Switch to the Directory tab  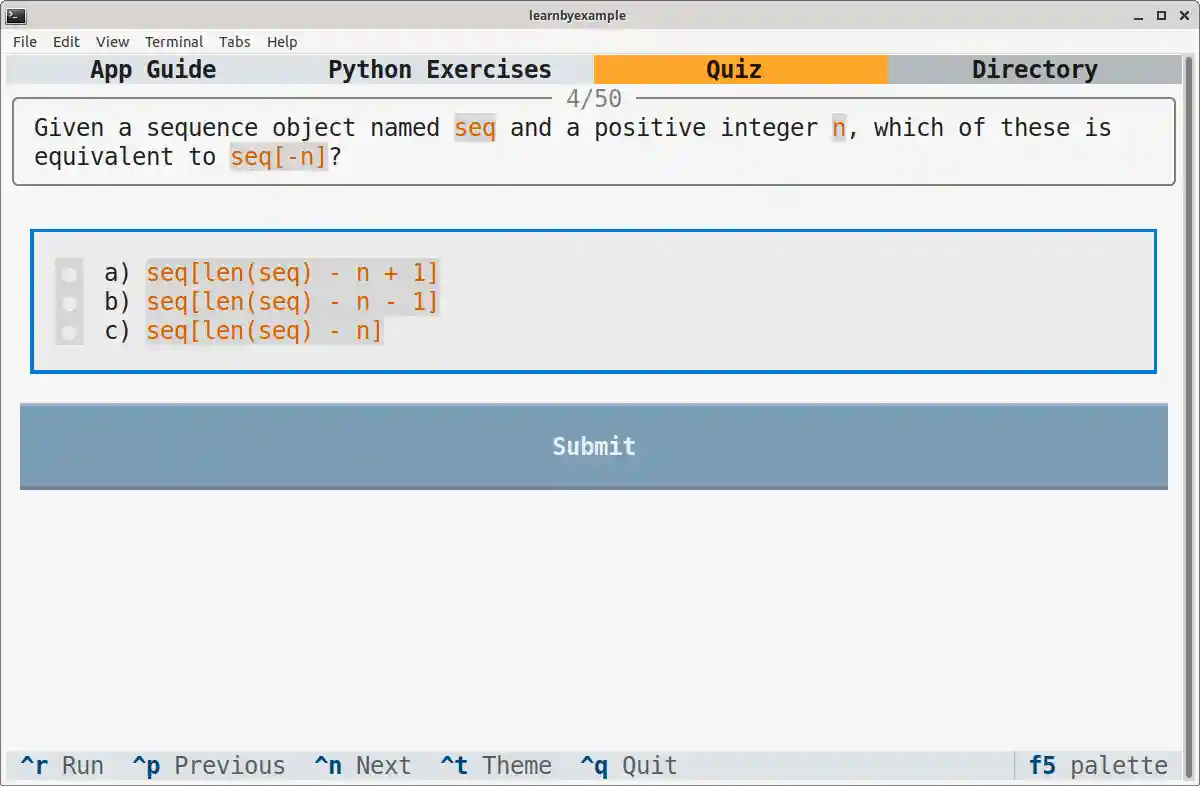click(1035, 69)
